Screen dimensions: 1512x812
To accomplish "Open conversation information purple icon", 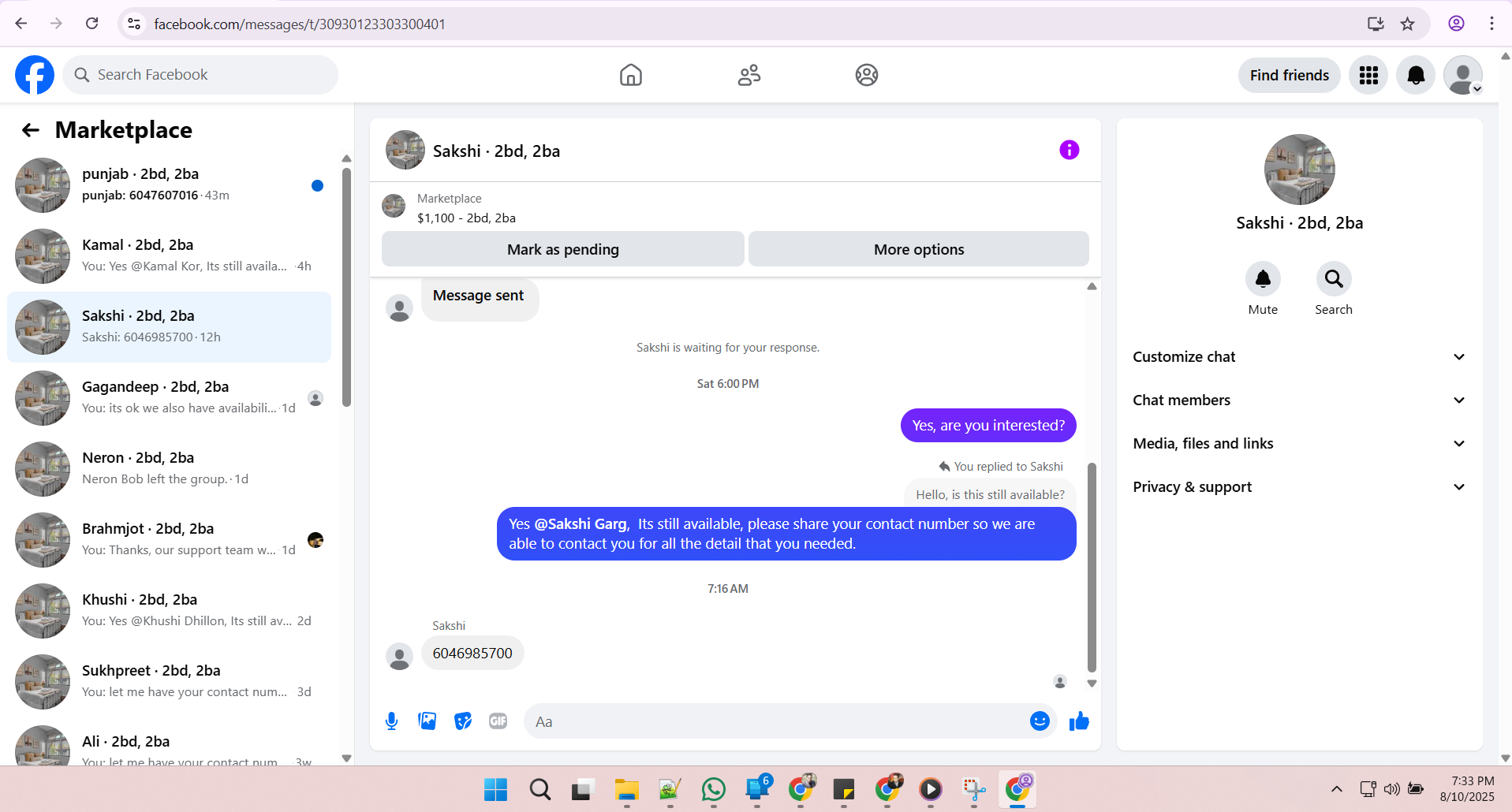I will coord(1069,150).
